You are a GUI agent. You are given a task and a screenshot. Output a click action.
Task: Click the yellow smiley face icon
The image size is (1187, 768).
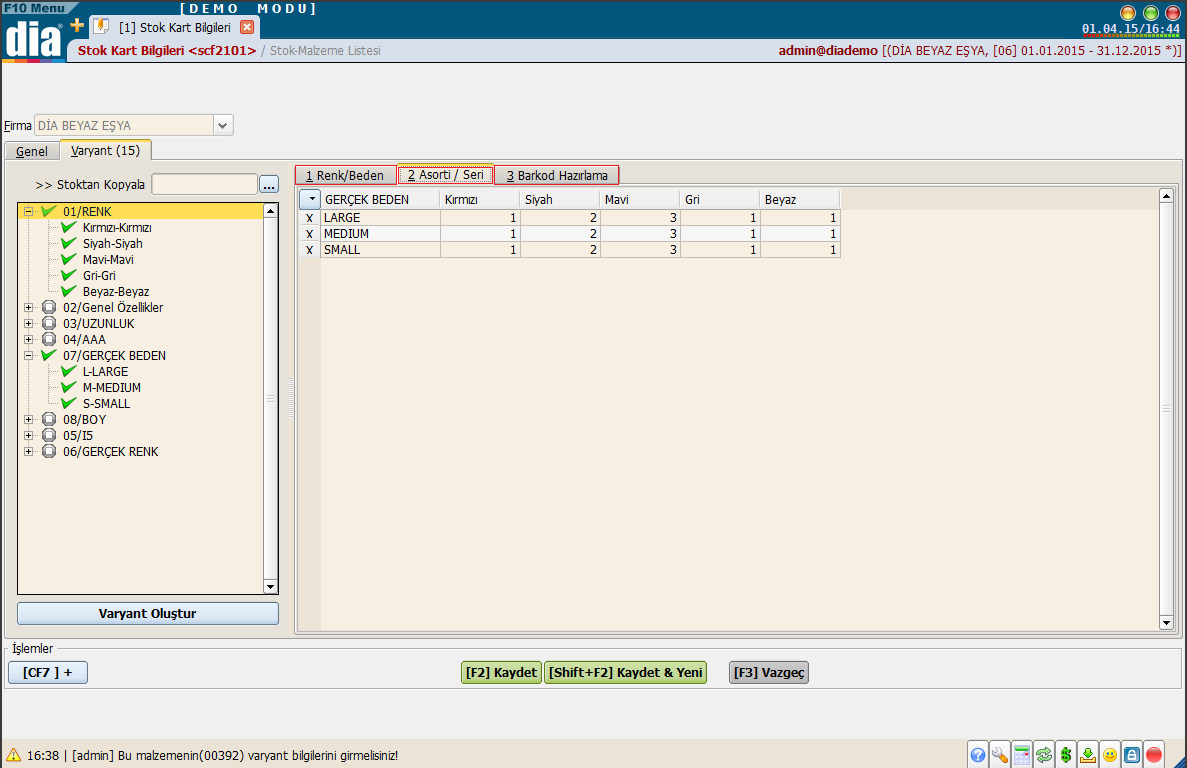tap(1110, 754)
